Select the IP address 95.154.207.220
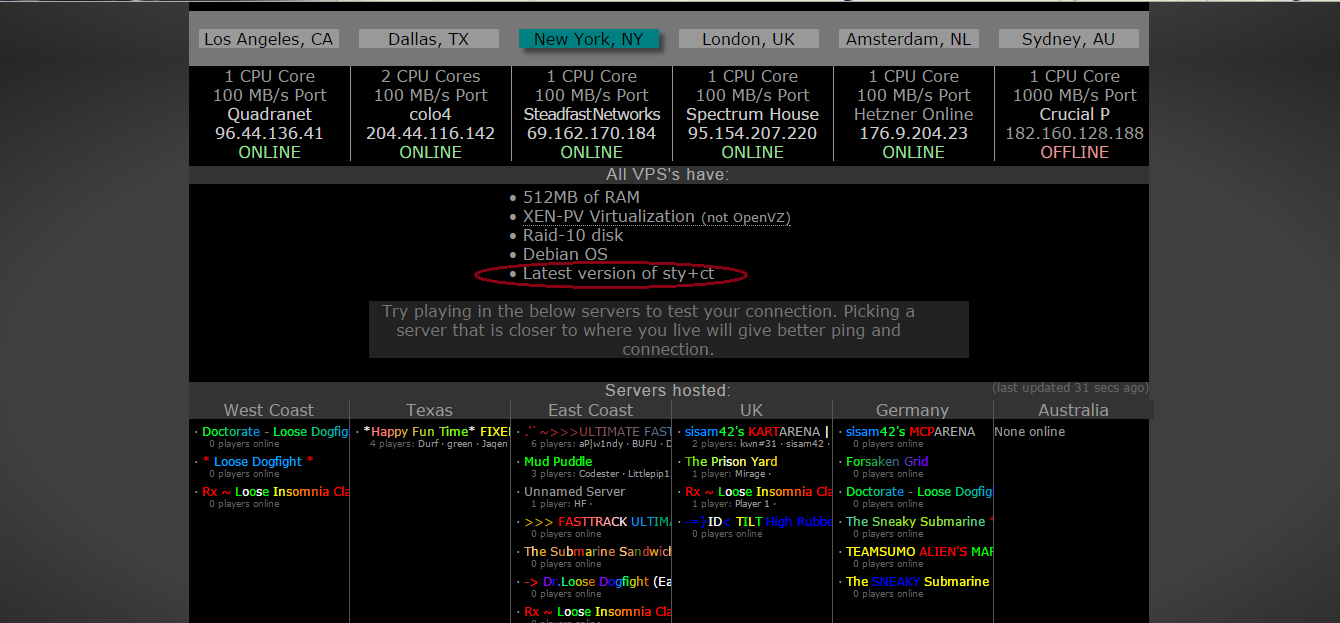This screenshot has height=623, width=1340. [x=752, y=133]
